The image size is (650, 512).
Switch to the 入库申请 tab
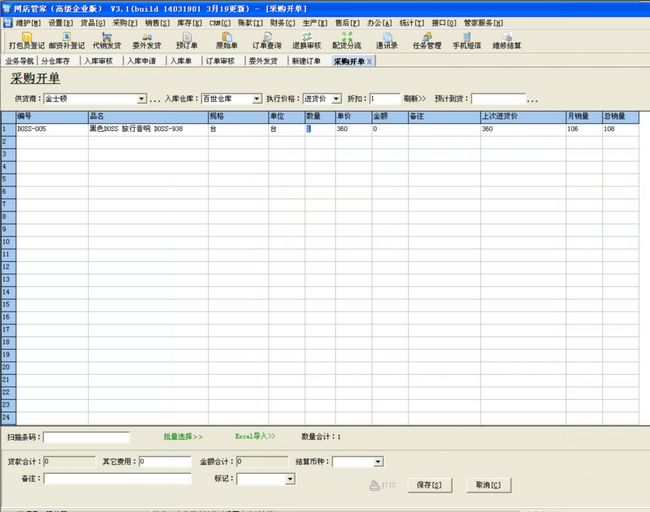[x=141, y=61]
